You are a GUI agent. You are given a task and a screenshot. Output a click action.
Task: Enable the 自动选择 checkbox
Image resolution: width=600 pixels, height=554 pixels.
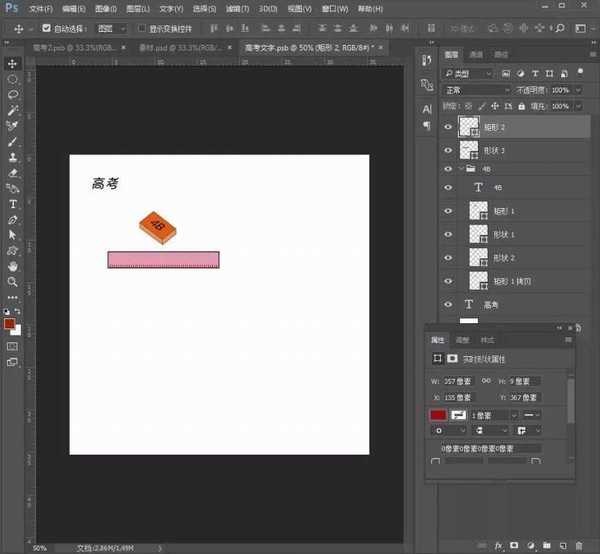46,29
